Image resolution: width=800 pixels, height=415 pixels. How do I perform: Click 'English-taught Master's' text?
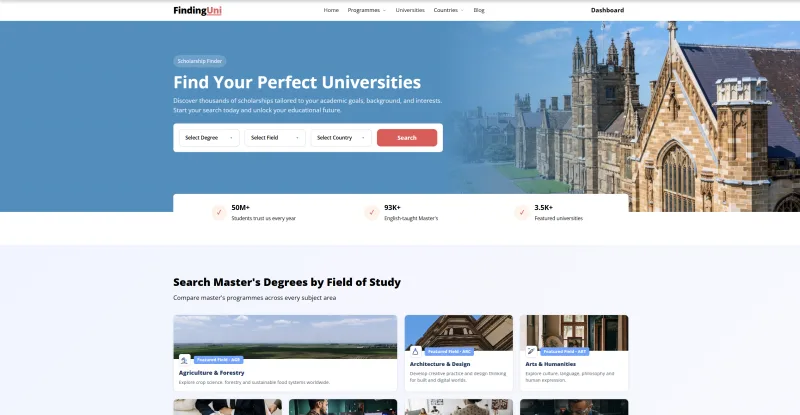(x=411, y=218)
